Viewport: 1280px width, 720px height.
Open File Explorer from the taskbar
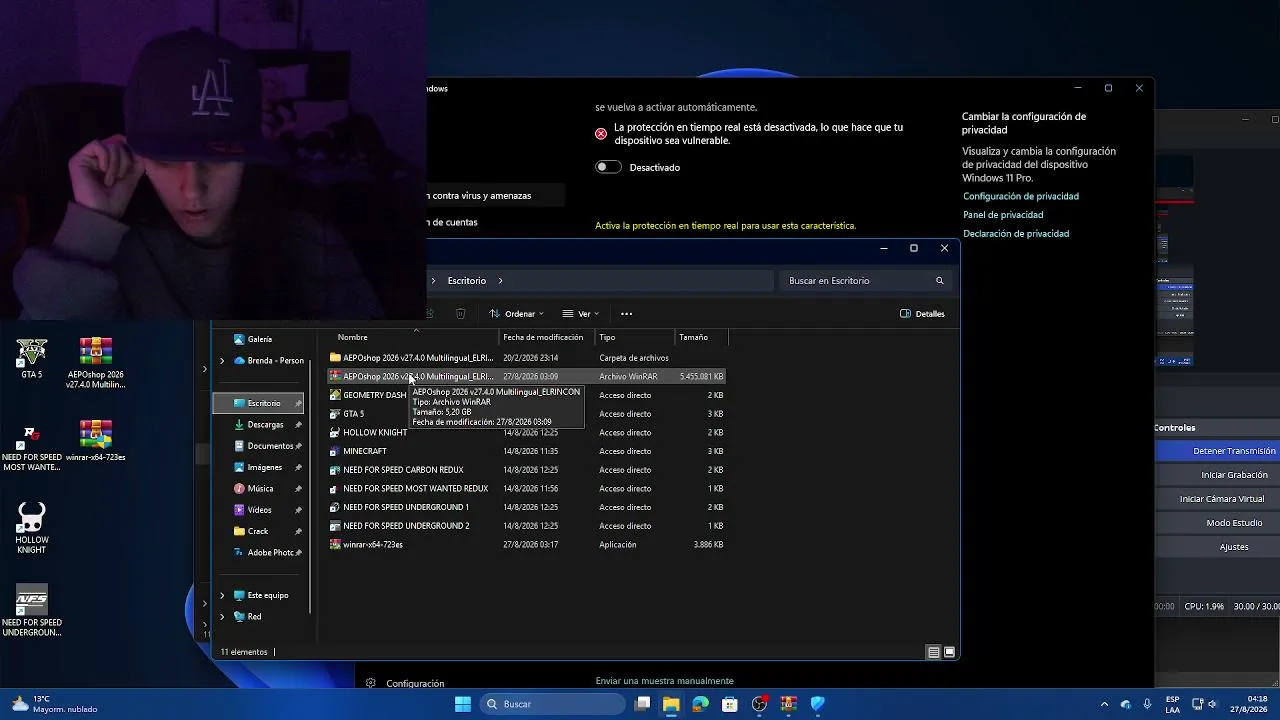[671, 704]
